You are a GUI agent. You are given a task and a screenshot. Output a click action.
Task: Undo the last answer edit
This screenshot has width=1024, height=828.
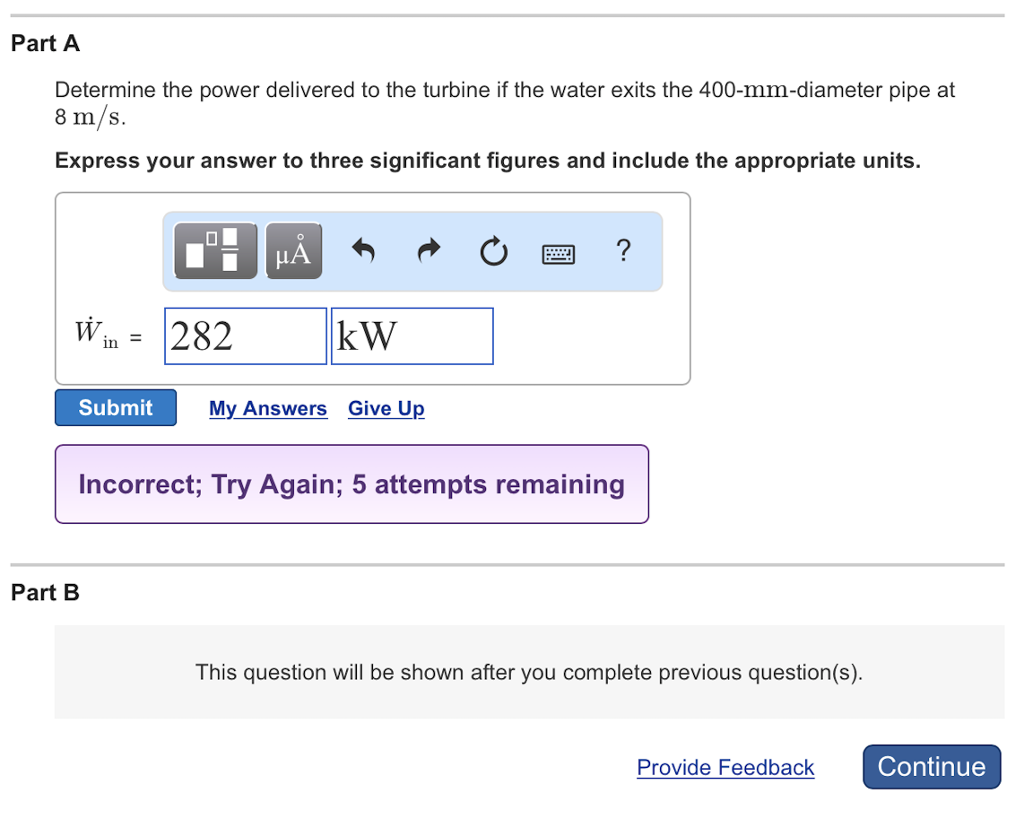click(x=363, y=250)
